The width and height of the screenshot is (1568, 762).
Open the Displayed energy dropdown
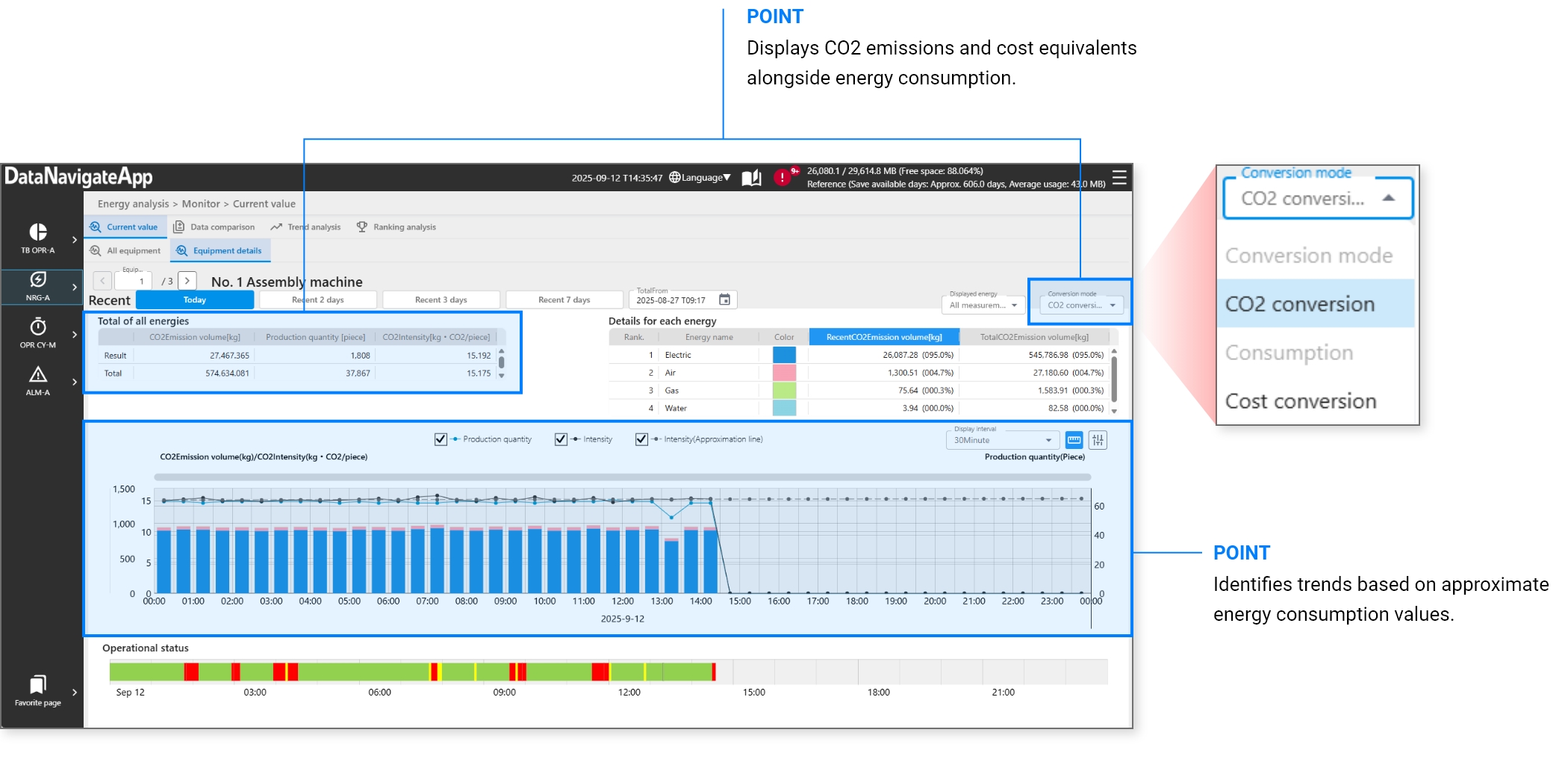point(983,305)
